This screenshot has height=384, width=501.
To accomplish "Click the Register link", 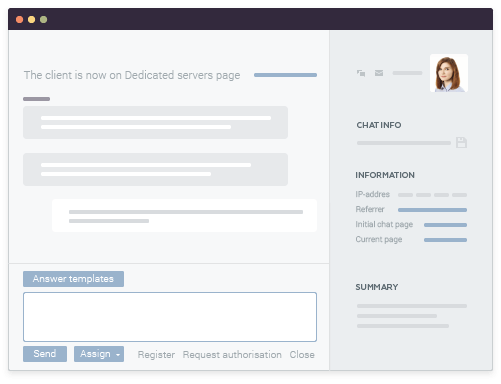I will 156,355.
